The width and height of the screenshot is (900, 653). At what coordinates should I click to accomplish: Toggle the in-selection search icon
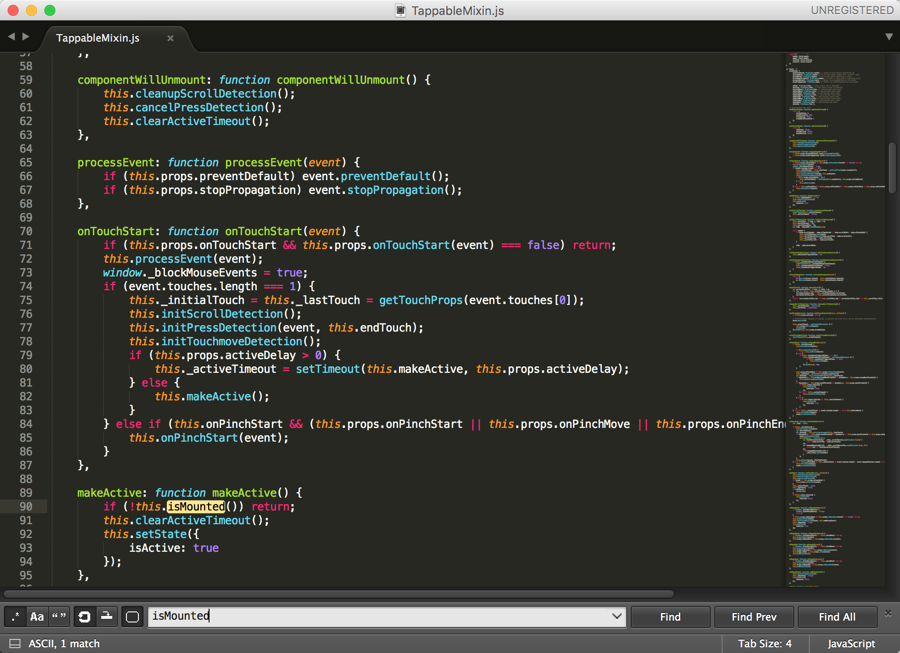pos(106,617)
